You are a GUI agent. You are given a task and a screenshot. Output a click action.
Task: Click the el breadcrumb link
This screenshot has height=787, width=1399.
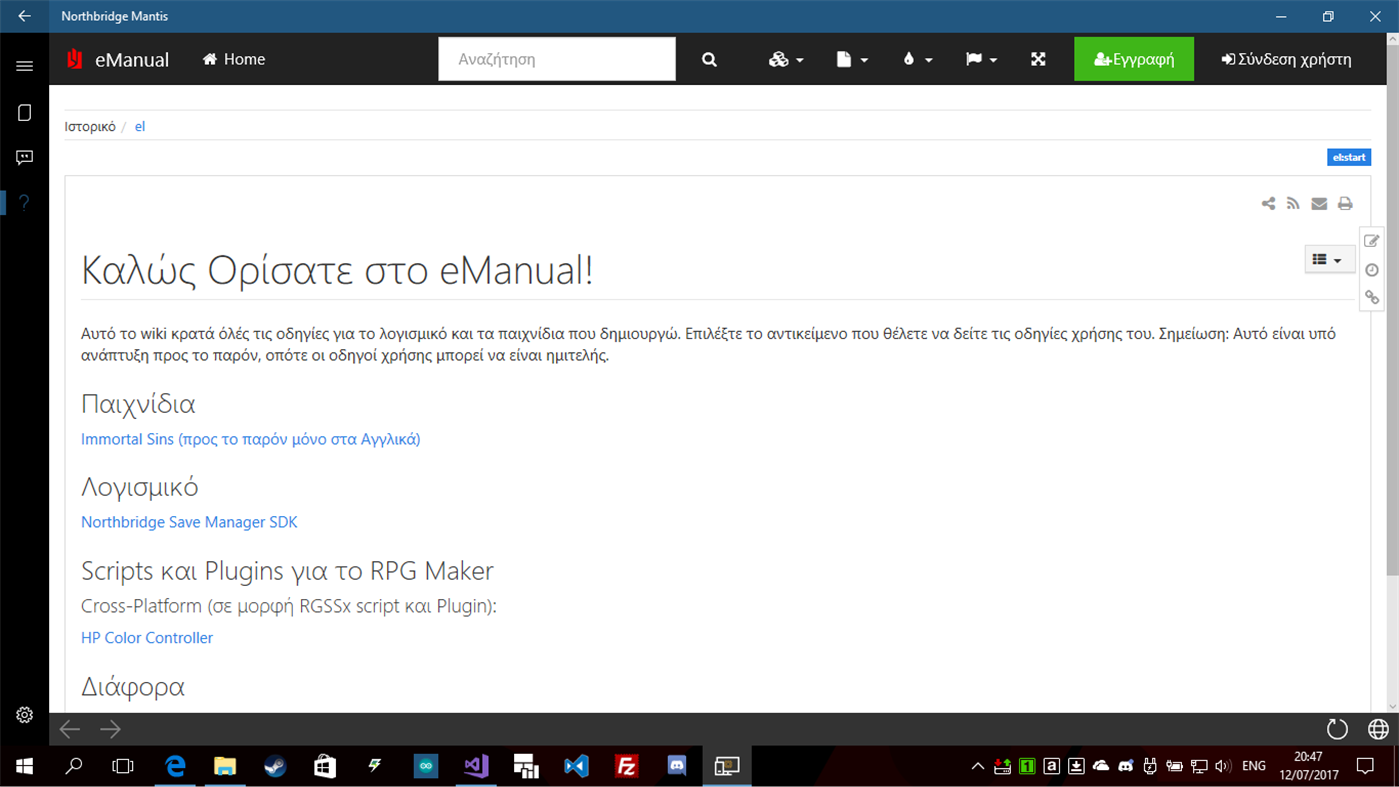click(140, 127)
